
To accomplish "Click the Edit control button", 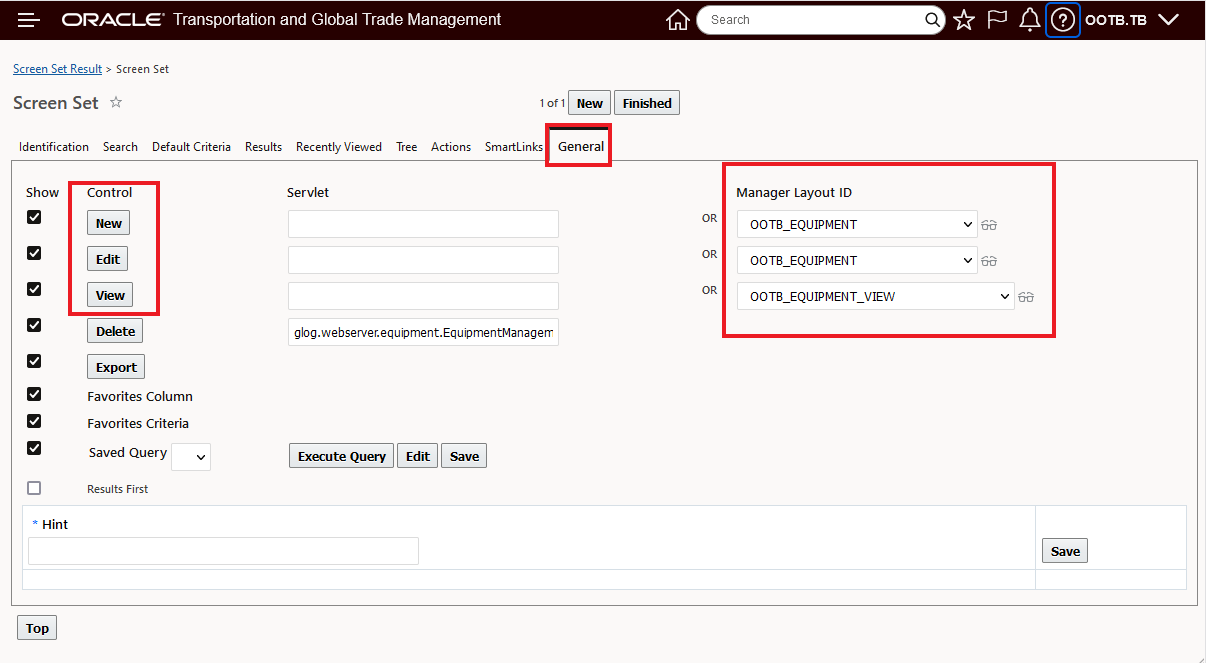I will coord(108,259).
